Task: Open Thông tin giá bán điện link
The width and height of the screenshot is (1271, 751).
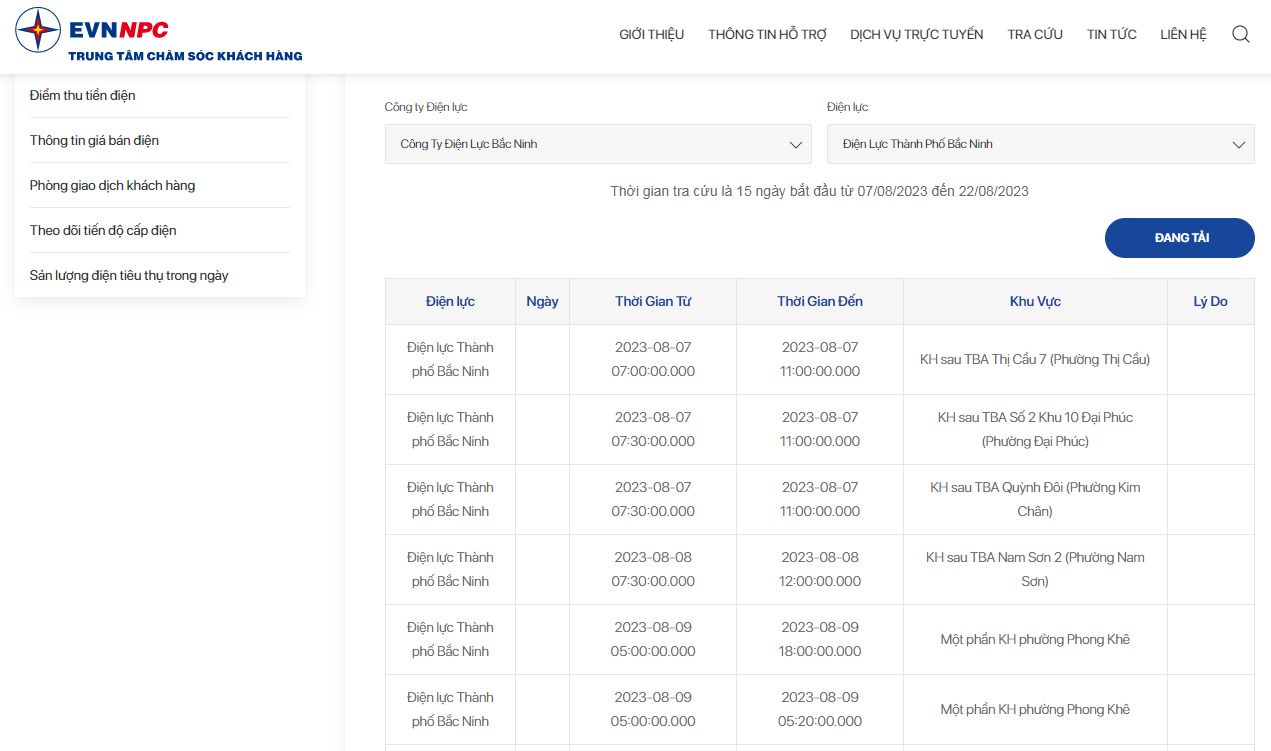Action: click(94, 140)
